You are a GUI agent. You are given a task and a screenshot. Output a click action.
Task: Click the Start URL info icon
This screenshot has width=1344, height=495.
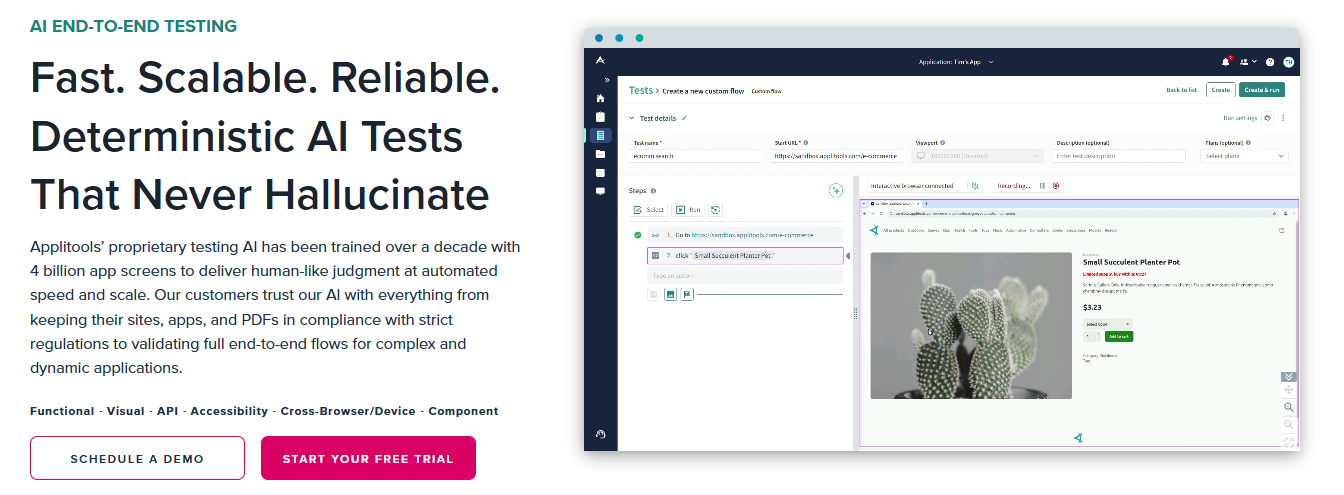(x=805, y=143)
